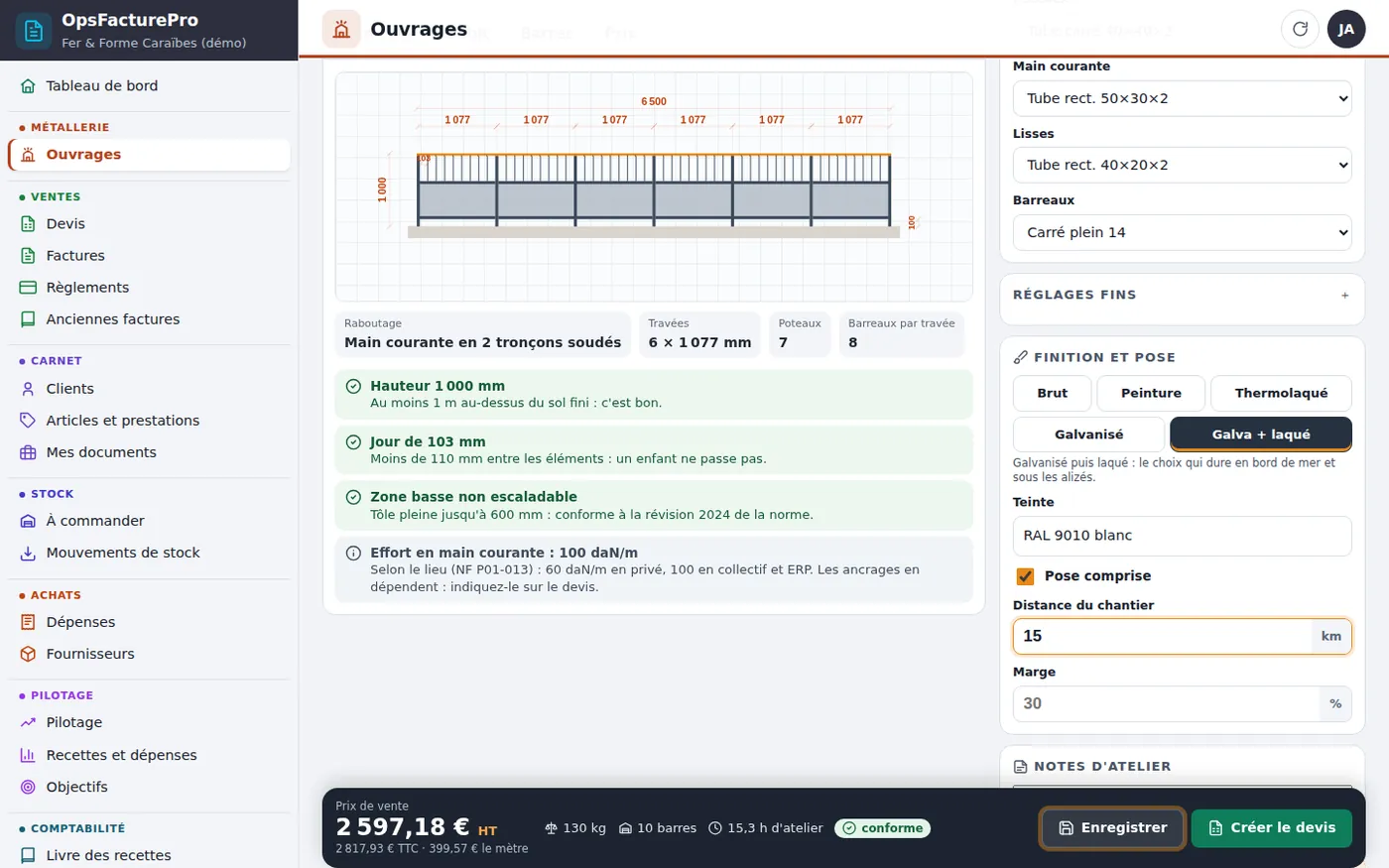Viewport: 1389px width, 868px height.
Task: Click the Règlements card icon
Action: pyautogui.click(x=28, y=288)
